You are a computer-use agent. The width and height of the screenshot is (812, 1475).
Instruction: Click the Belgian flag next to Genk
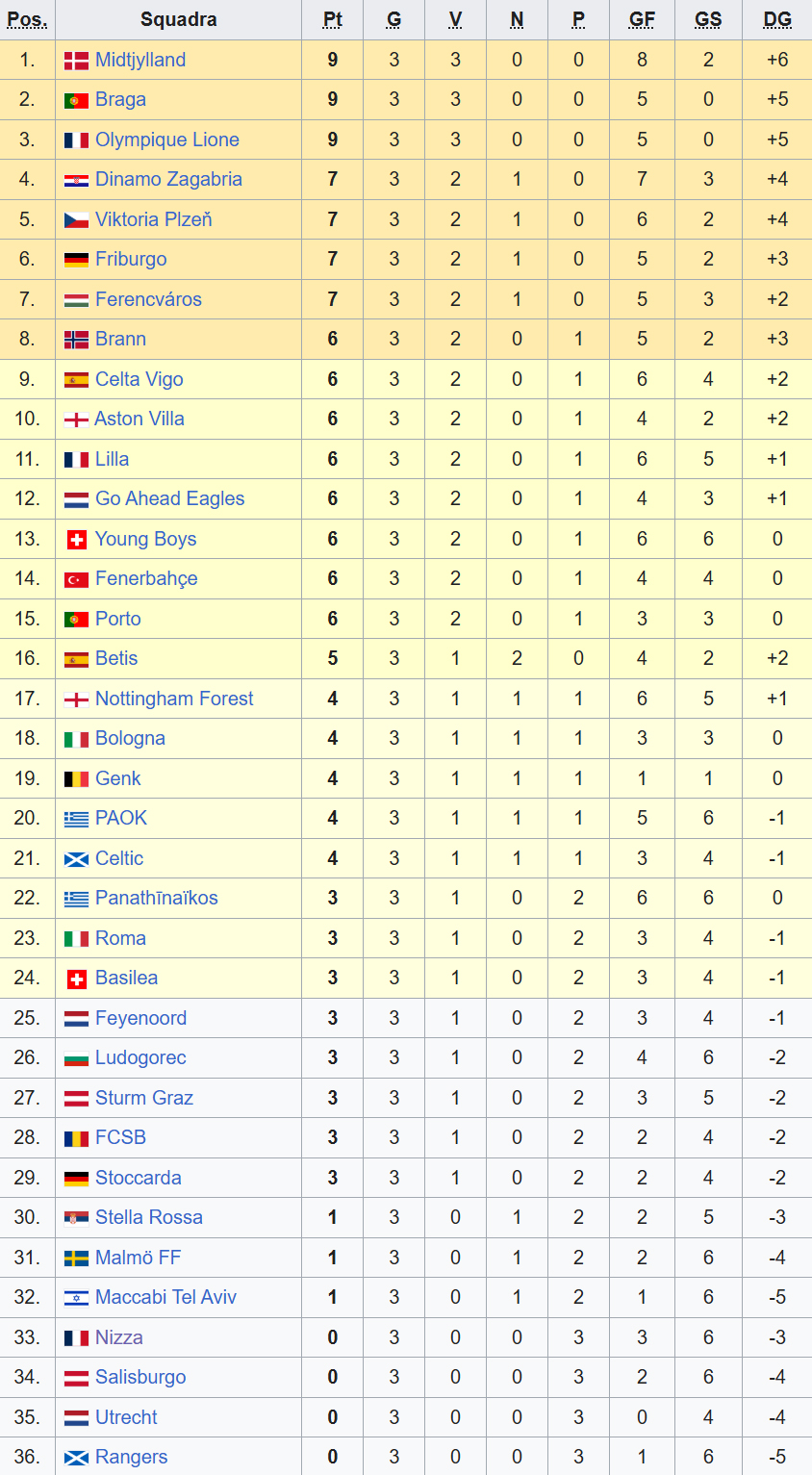(x=76, y=779)
